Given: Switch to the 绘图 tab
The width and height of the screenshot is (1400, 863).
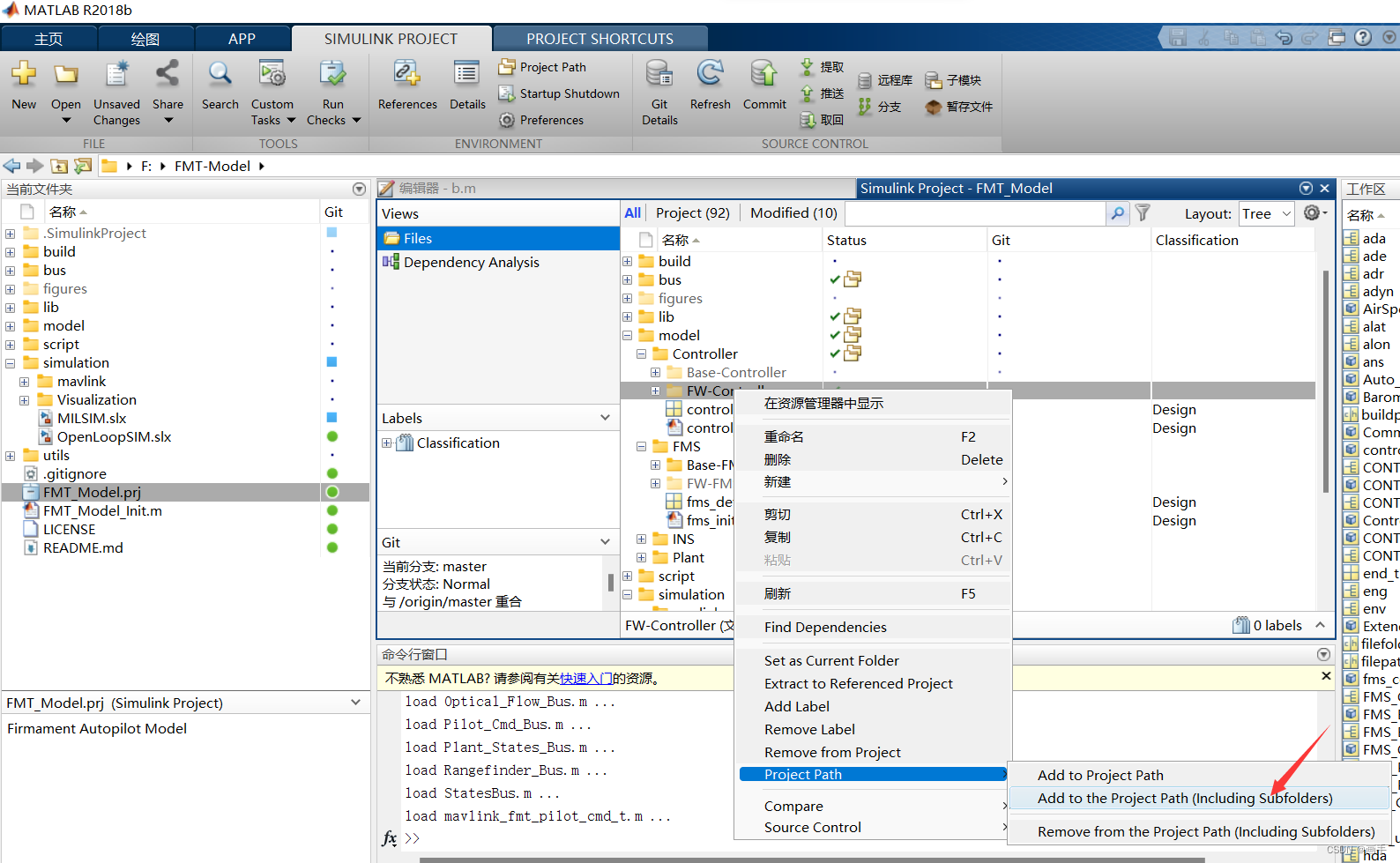Looking at the screenshot, I should (145, 39).
